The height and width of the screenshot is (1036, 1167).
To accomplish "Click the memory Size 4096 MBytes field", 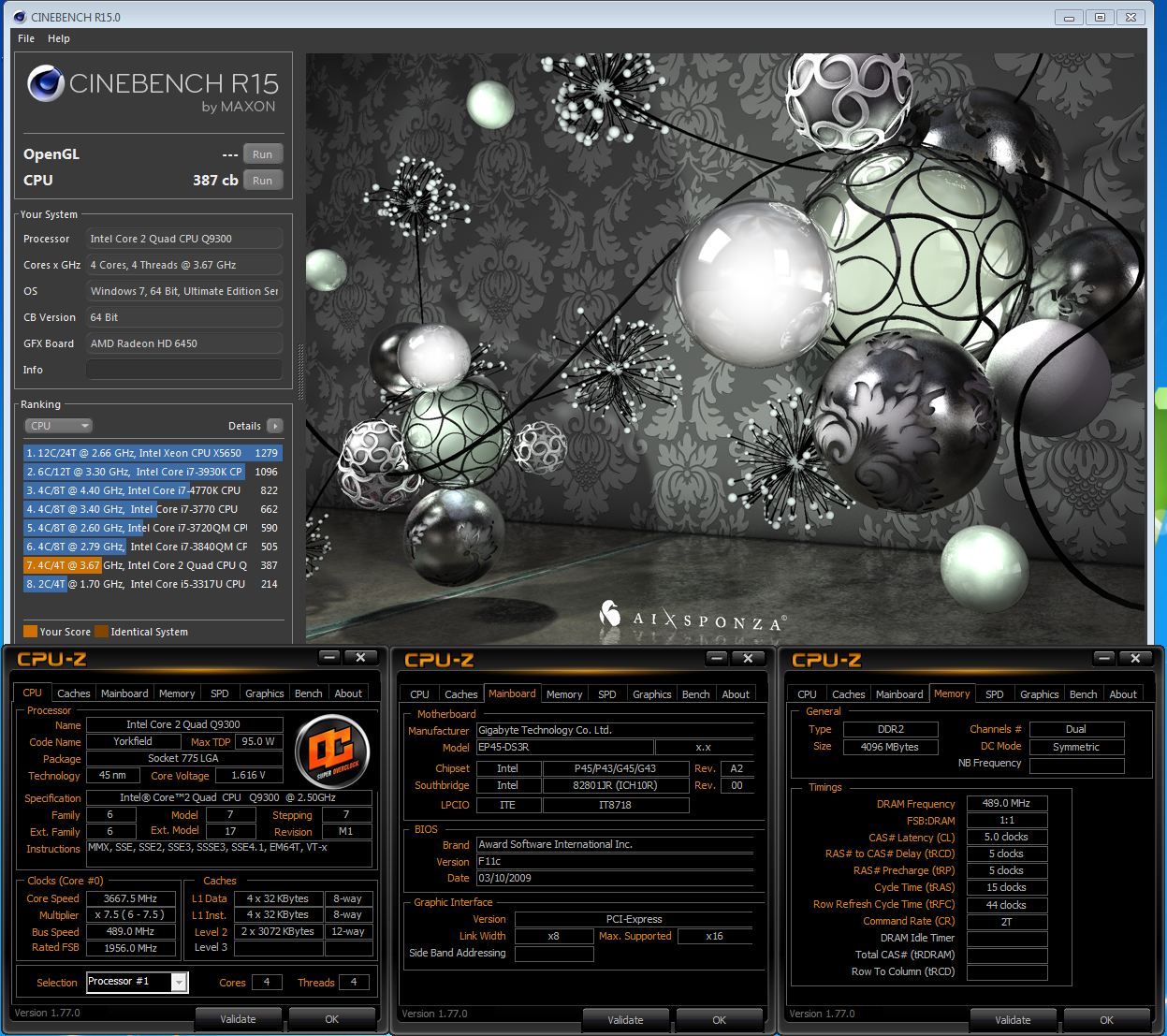I will (890, 747).
